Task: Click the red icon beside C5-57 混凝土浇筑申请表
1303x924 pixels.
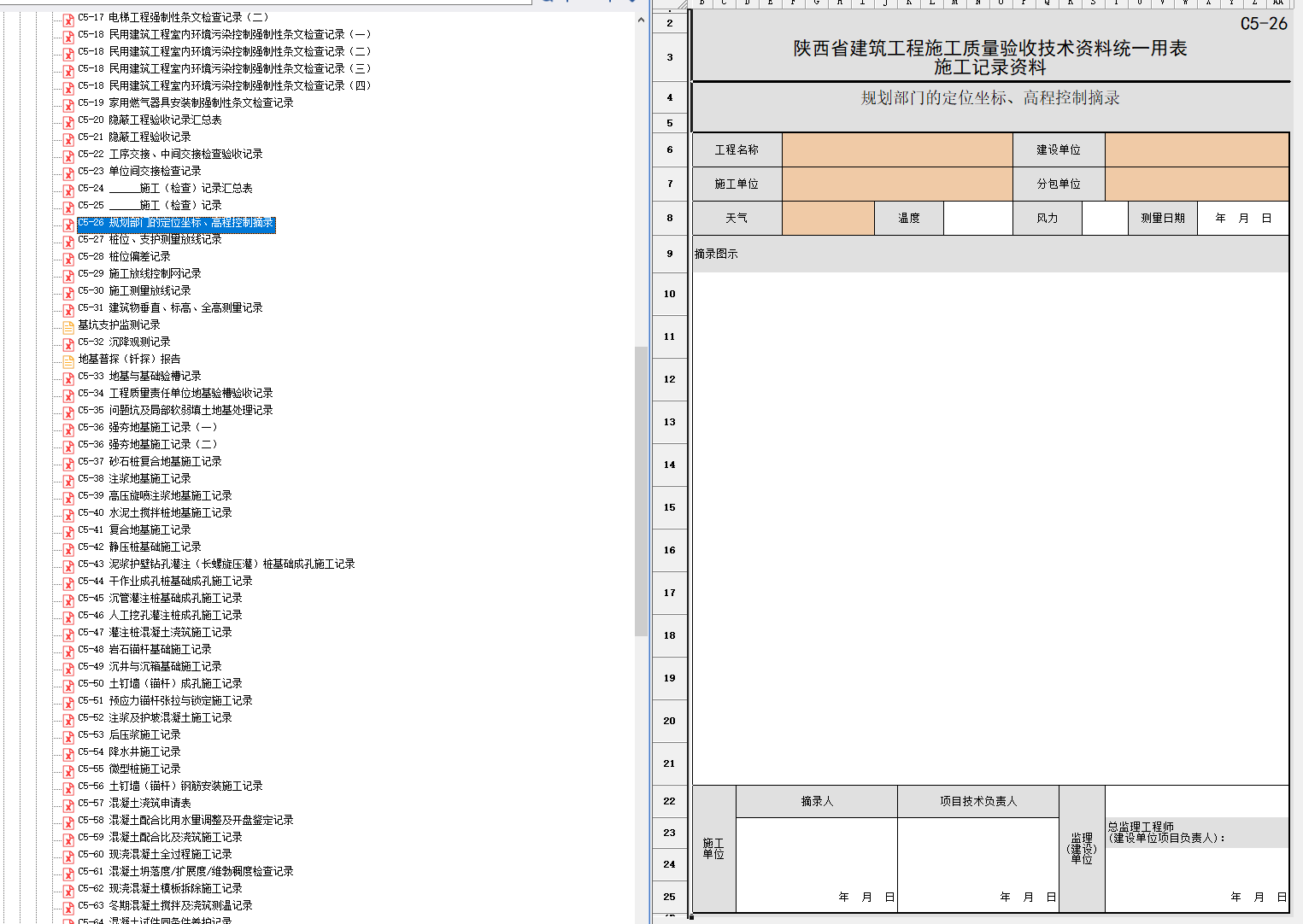Action: [68, 804]
